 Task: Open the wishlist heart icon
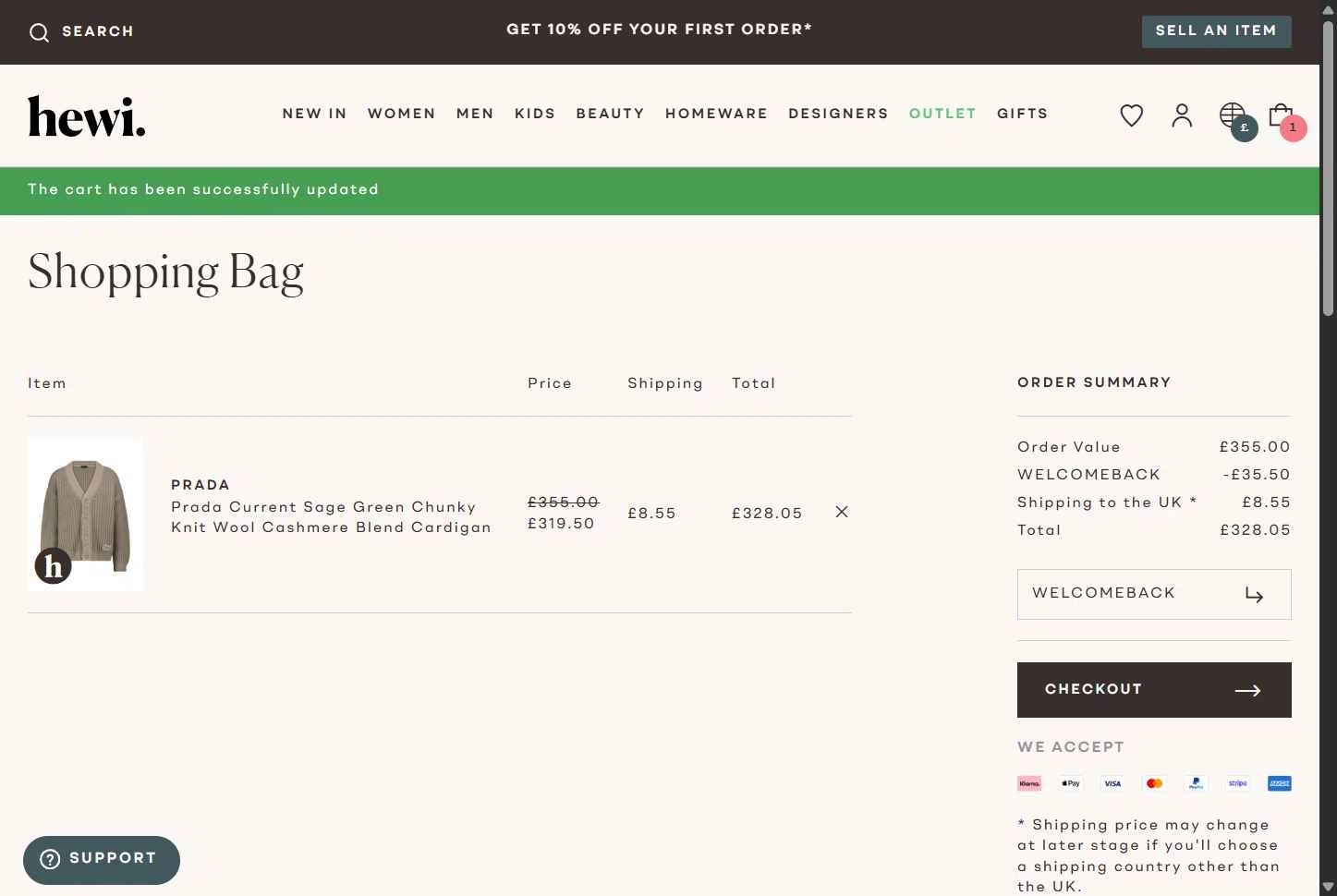pos(1132,115)
